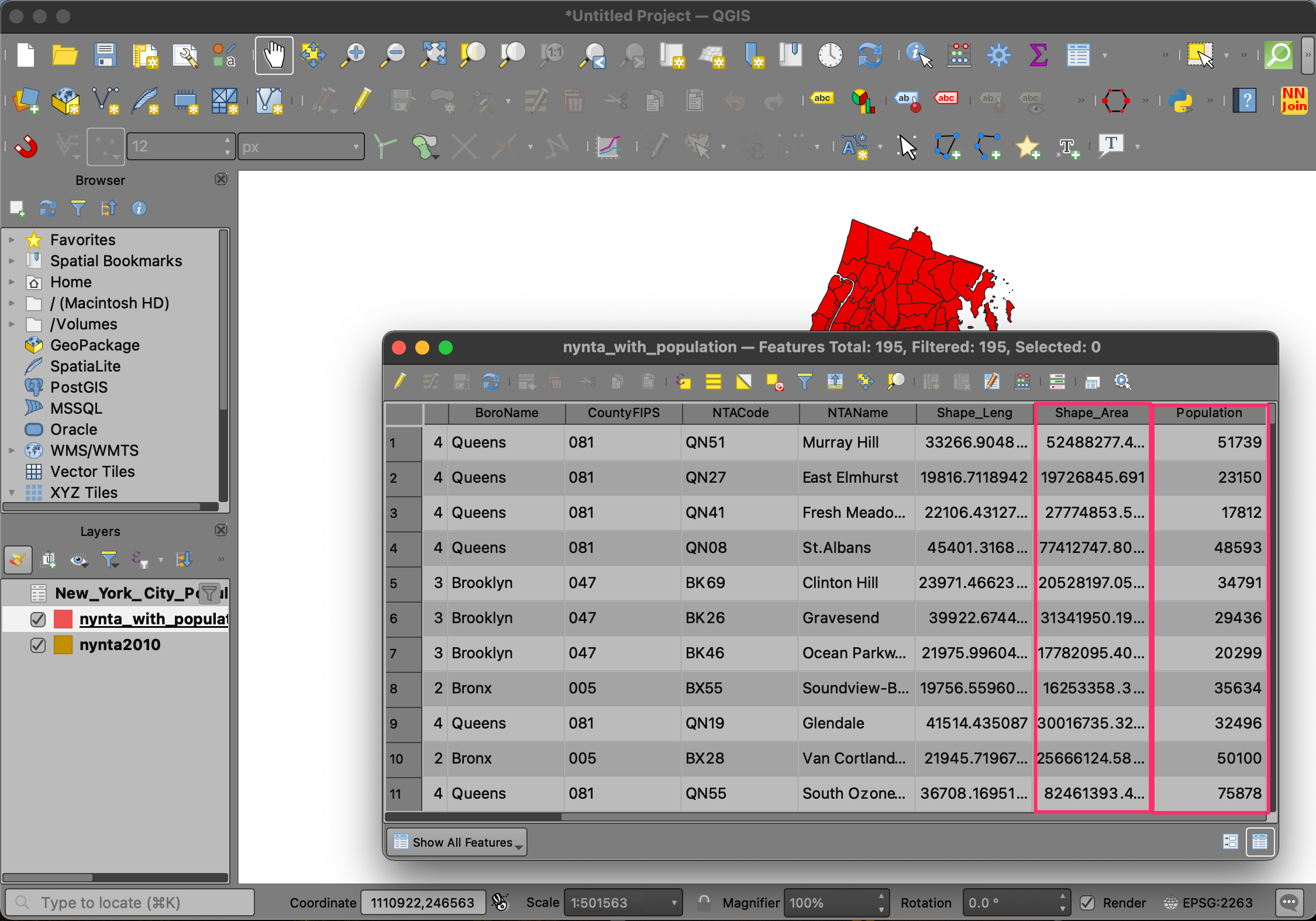1316x921 pixels.
Task: Click the Toggle Editing pencil in main toolbar
Action: [x=362, y=101]
